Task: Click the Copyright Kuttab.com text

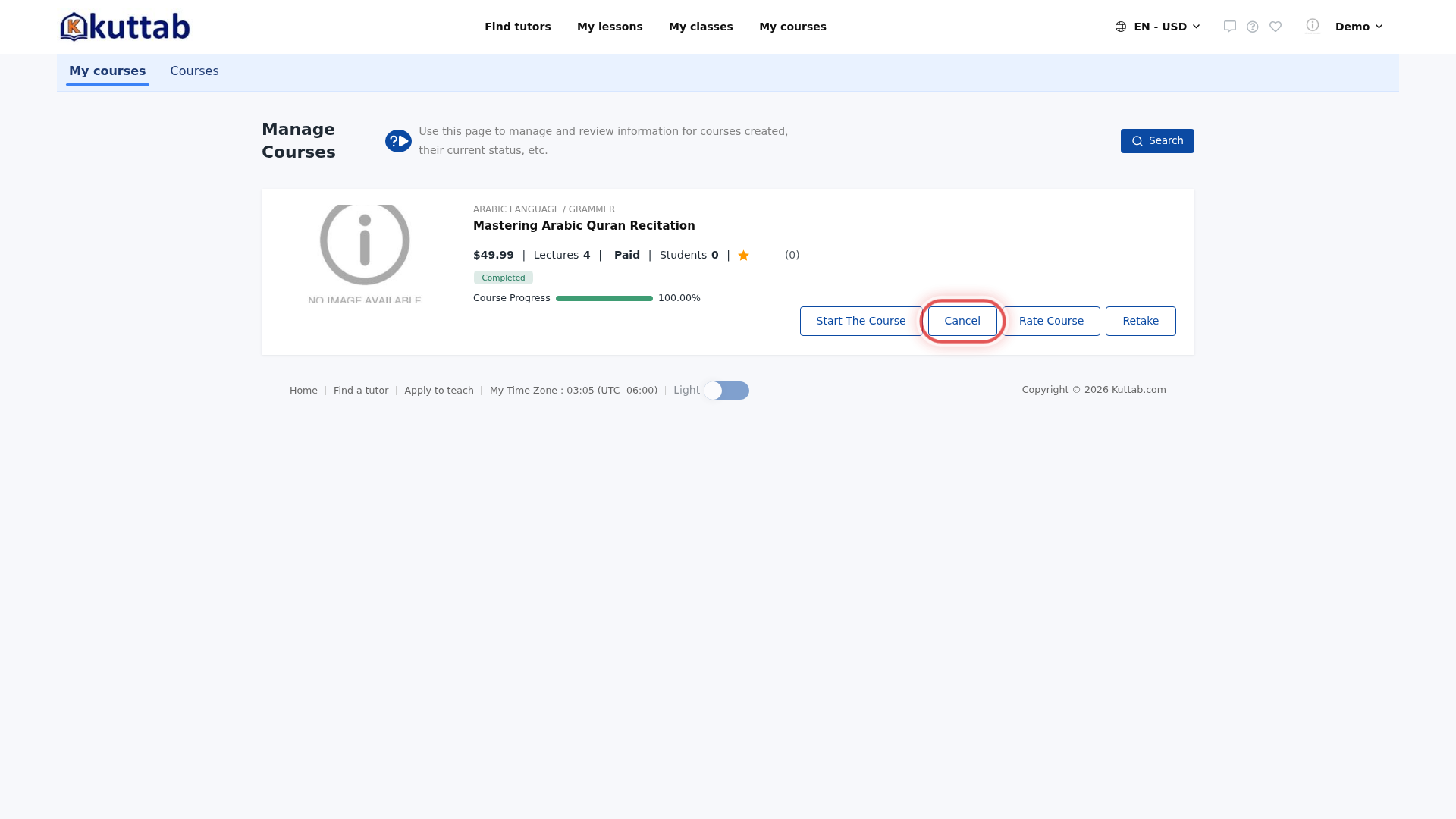Action: [1094, 390]
